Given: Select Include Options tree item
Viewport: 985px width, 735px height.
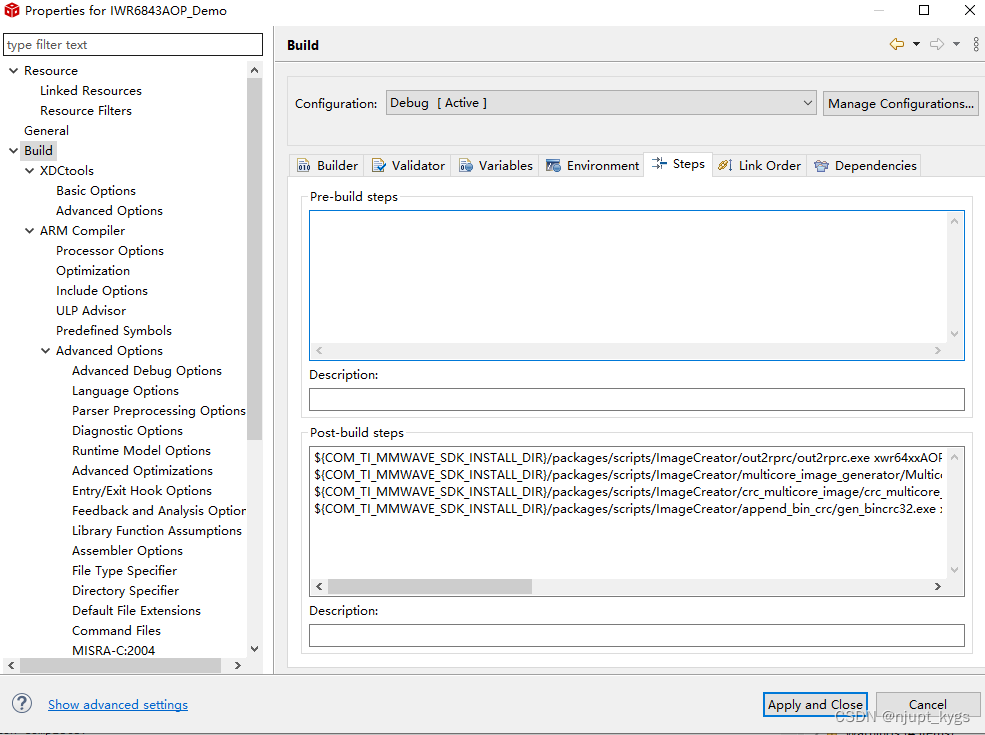Looking at the screenshot, I should (x=102, y=291).
